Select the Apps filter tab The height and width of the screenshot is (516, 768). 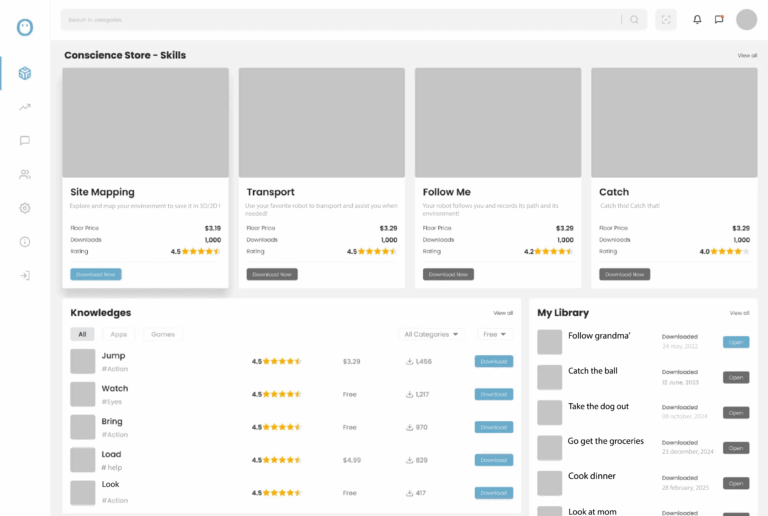[119, 334]
